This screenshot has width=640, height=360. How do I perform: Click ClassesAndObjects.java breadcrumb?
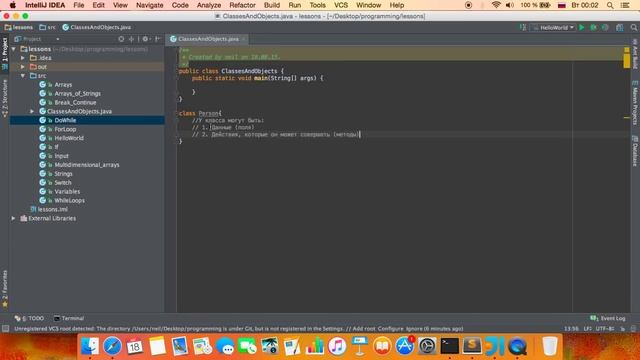97,27
